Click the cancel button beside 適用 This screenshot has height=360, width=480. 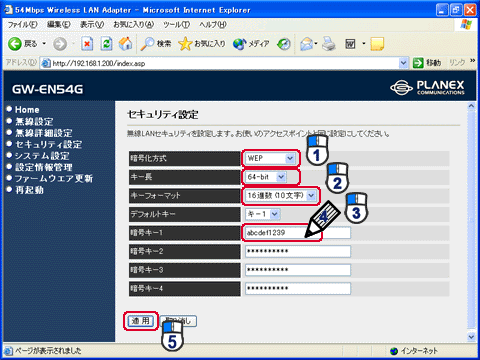(179, 321)
